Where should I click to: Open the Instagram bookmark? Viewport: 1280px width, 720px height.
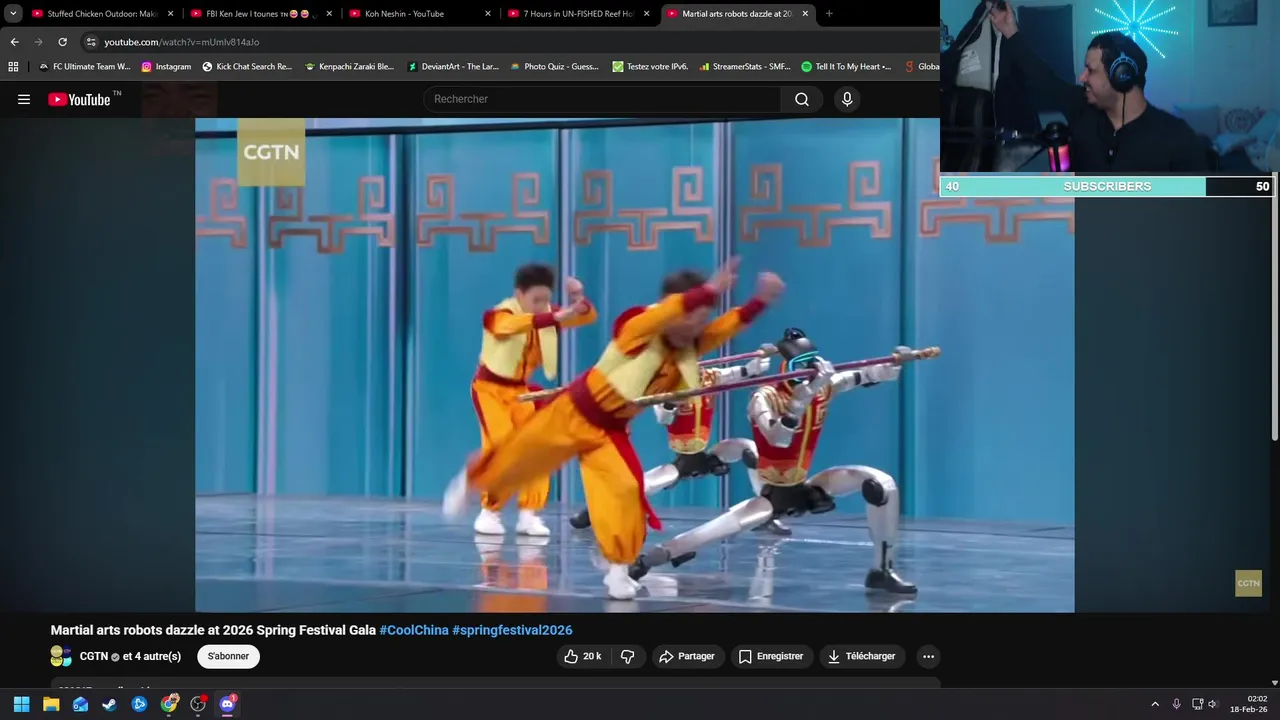click(x=166, y=67)
